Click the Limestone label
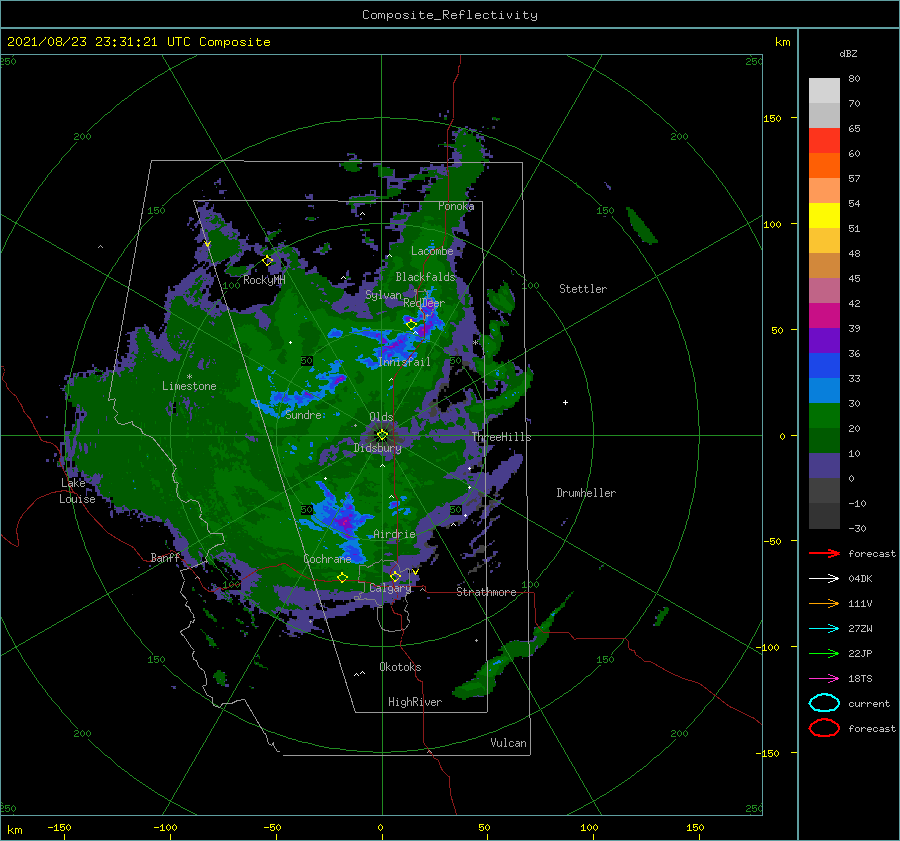Viewport: 900px width, 841px height. coord(189,386)
